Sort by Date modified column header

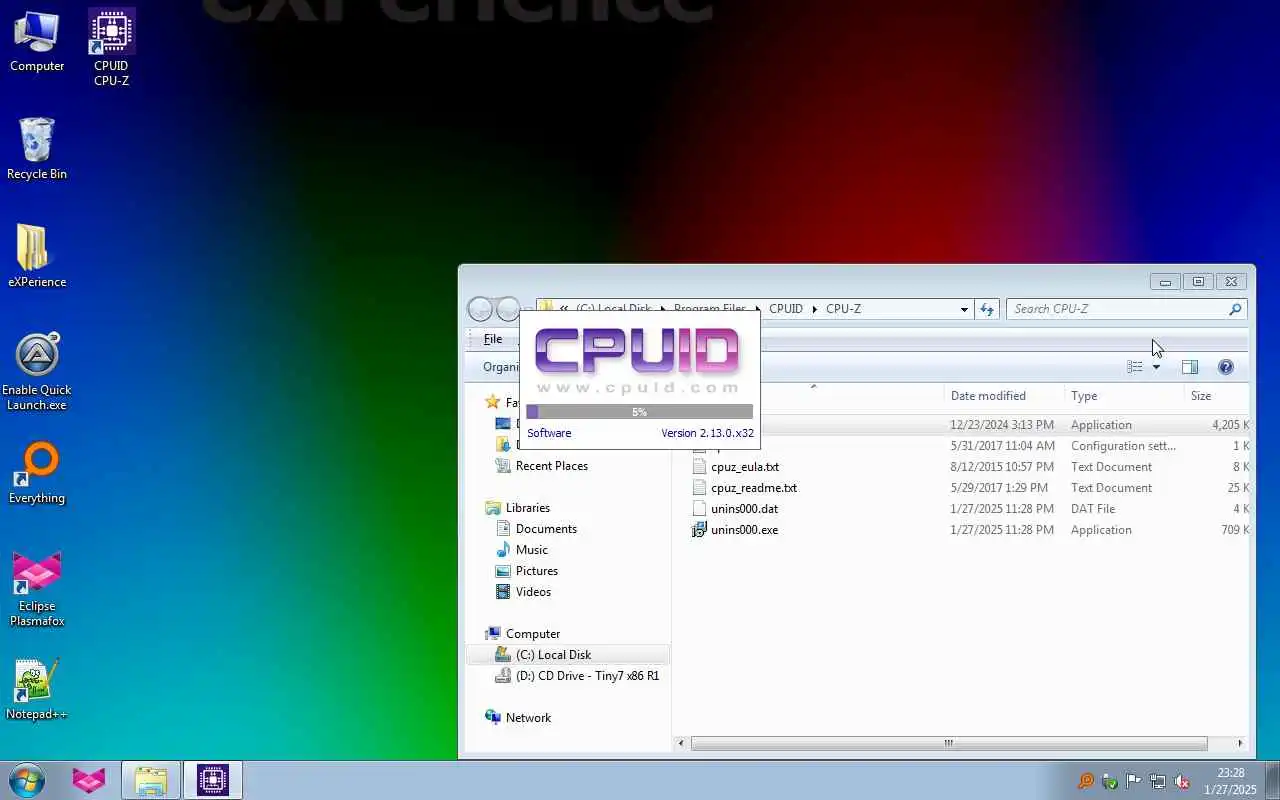point(1004,396)
